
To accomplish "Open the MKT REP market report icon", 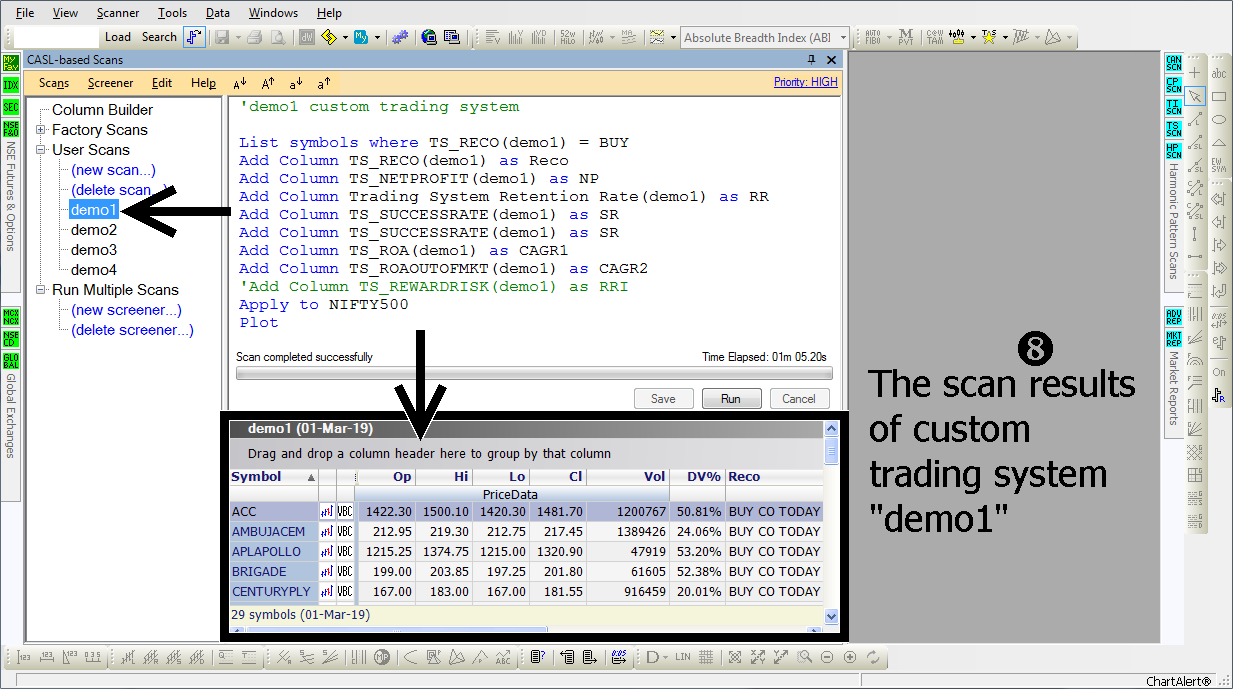I will click(x=1173, y=338).
